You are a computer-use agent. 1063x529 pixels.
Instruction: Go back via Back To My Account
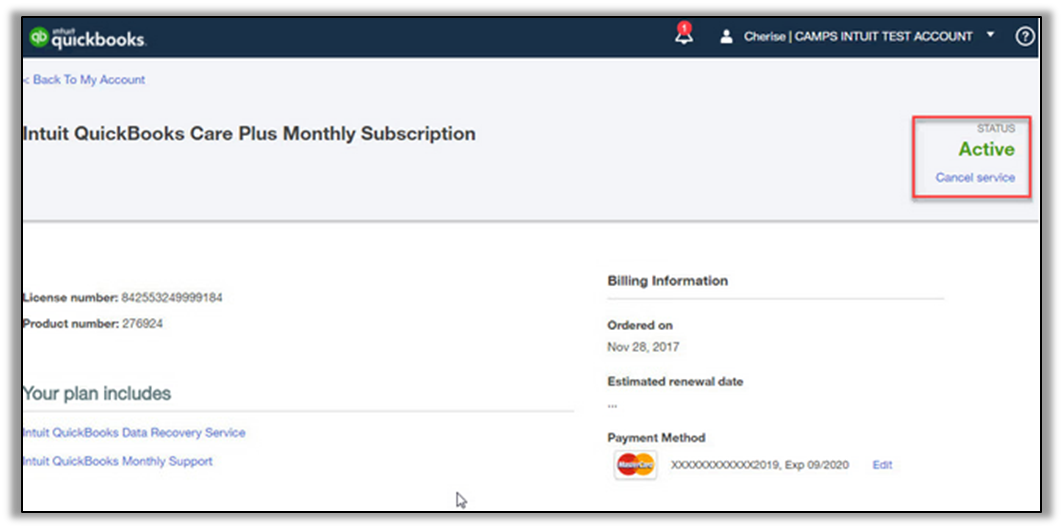coord(83,79)
